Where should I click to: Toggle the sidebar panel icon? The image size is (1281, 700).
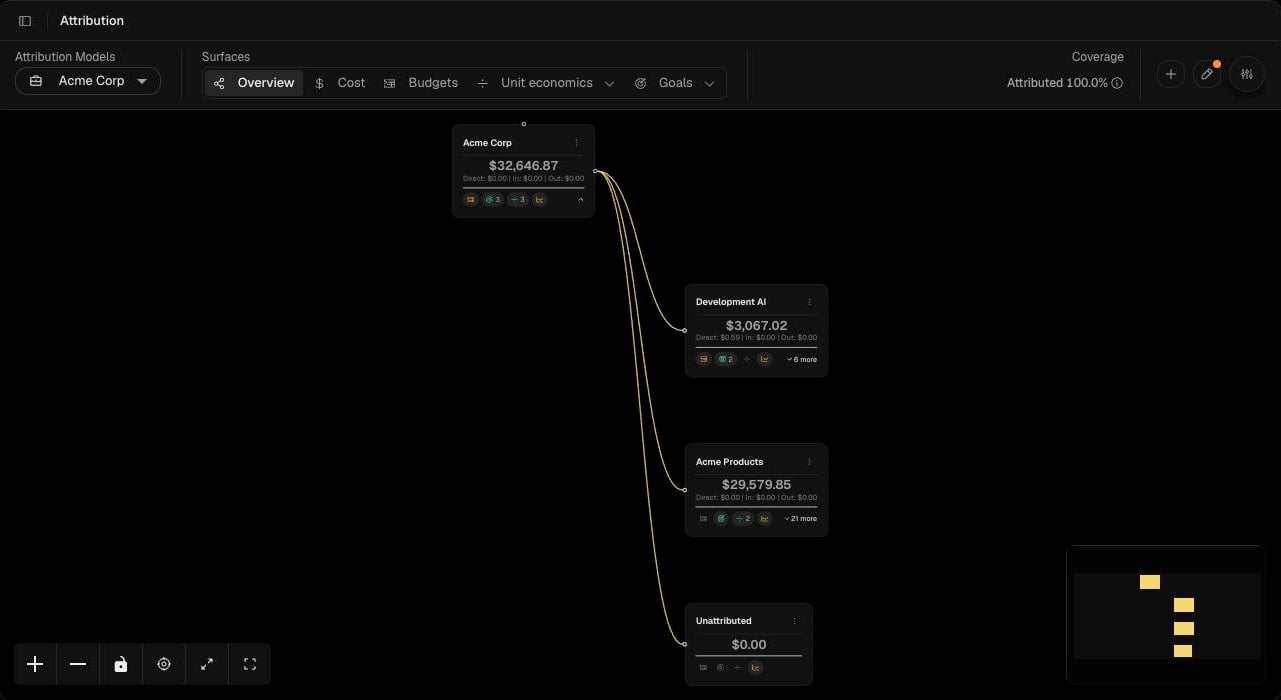click(25, 20)
